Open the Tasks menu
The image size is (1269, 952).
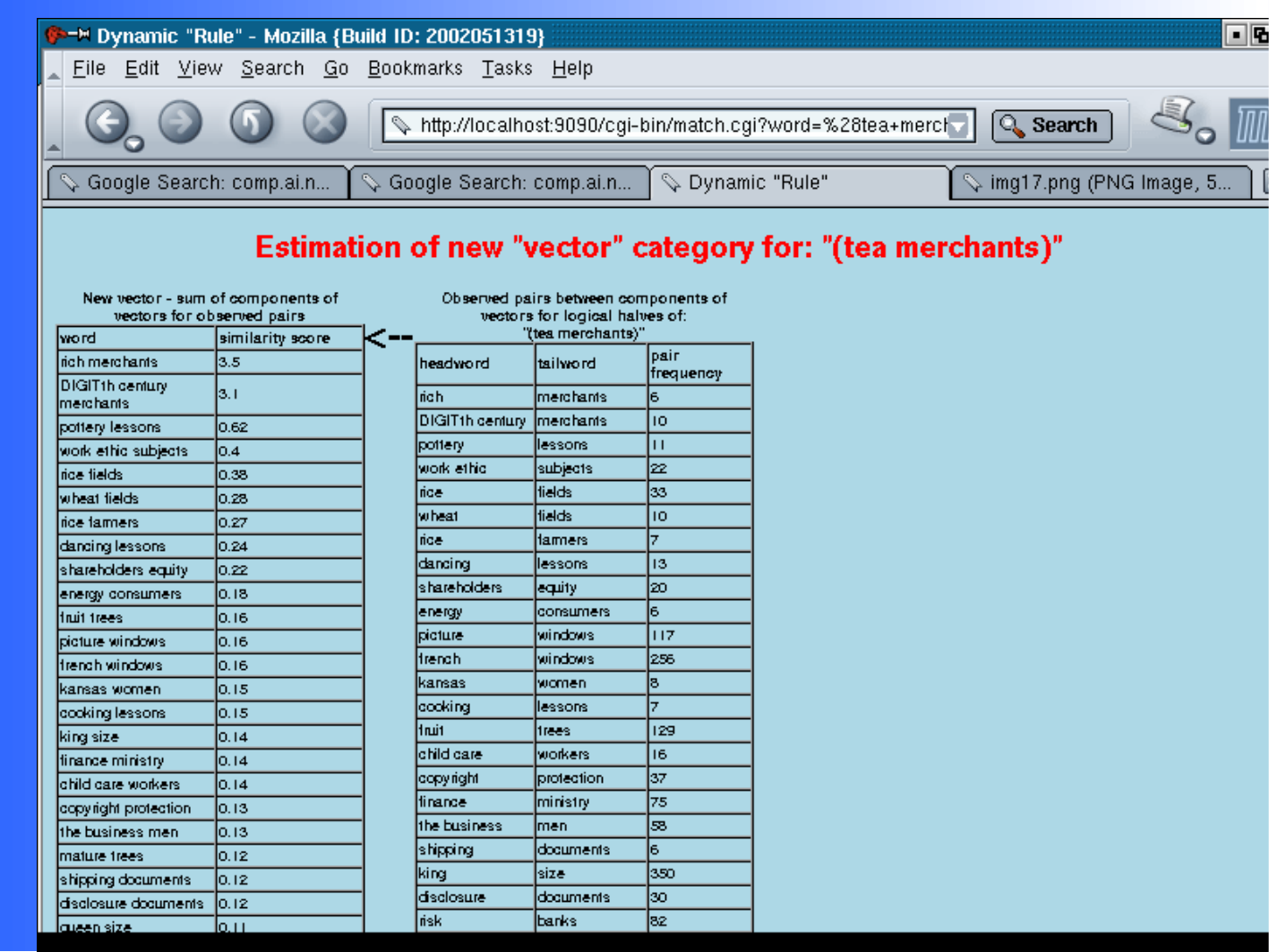coord(506,69)
